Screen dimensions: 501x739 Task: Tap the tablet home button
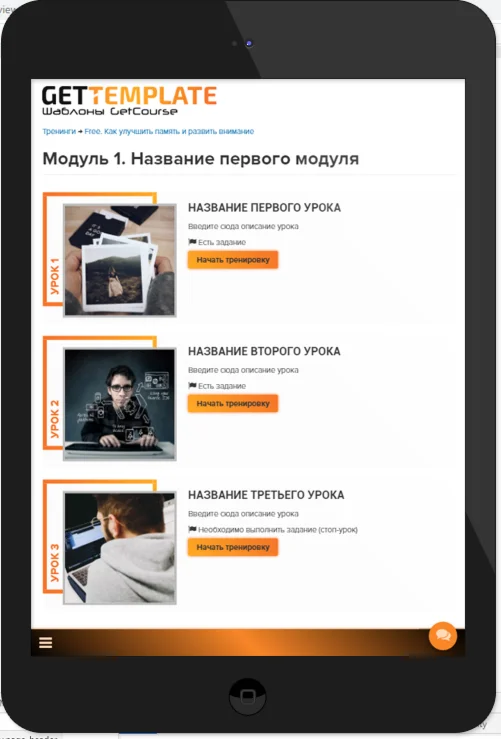click(247, 696)
